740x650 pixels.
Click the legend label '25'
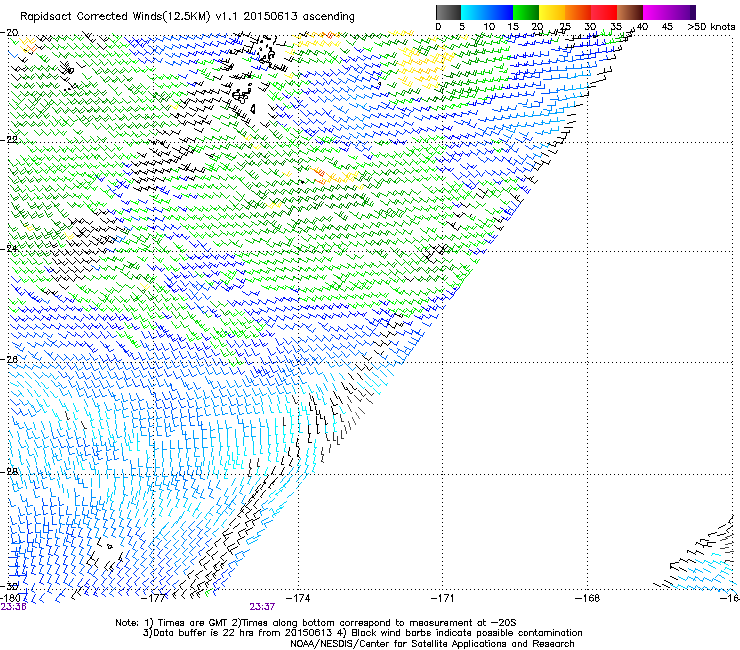click(564, 27)
